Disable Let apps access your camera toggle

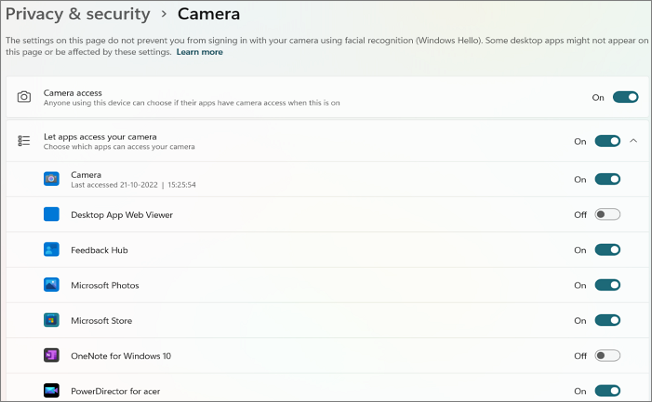pos(607,141)
